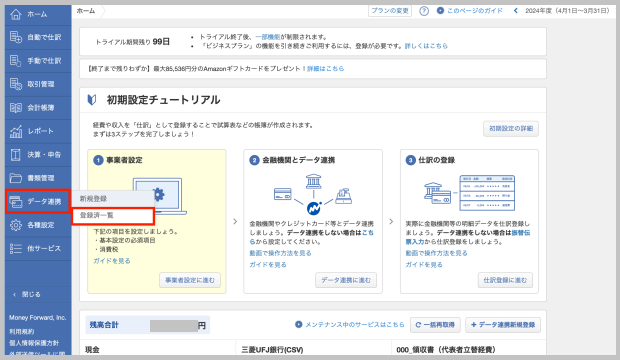This screenshot has width=620, height=360.
Task: Click the play icon beside このページのガイド
Action: click(x=440, y=11)
